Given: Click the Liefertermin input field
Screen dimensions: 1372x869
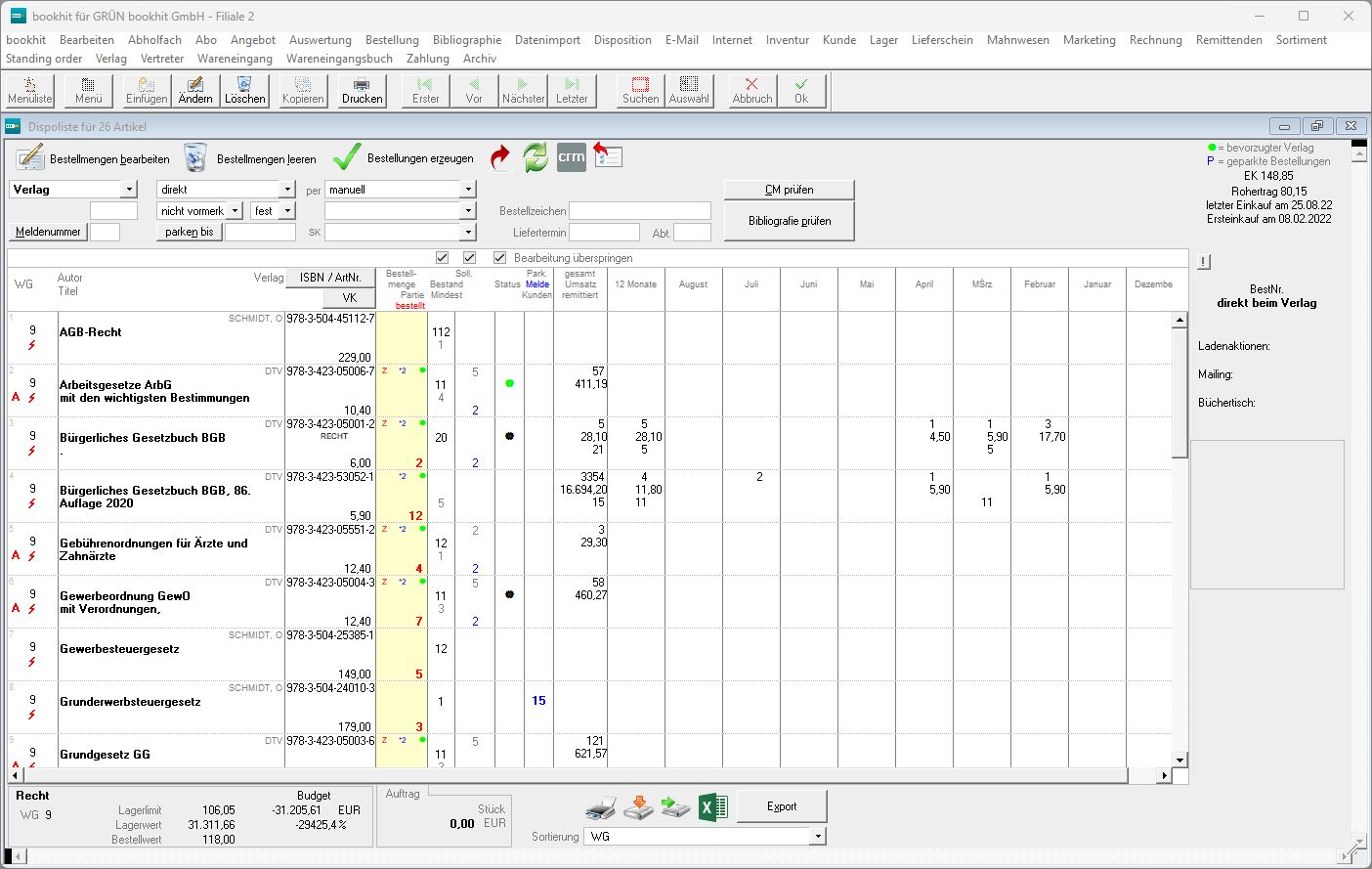Looking at the screenshot, I should coord(604,233).
